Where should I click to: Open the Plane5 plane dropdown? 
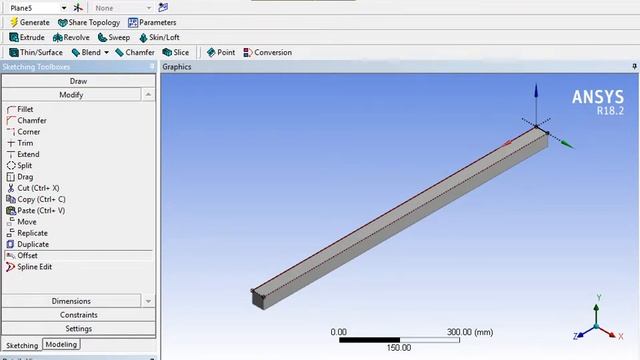[64, 8]
